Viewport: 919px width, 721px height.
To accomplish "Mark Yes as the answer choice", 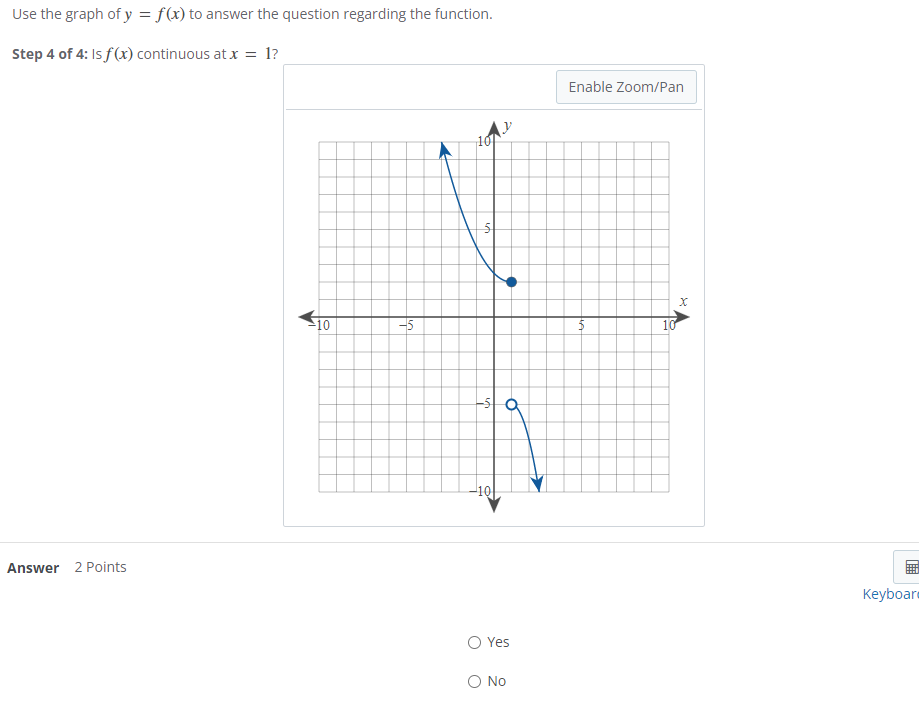I will coord(475,642).
